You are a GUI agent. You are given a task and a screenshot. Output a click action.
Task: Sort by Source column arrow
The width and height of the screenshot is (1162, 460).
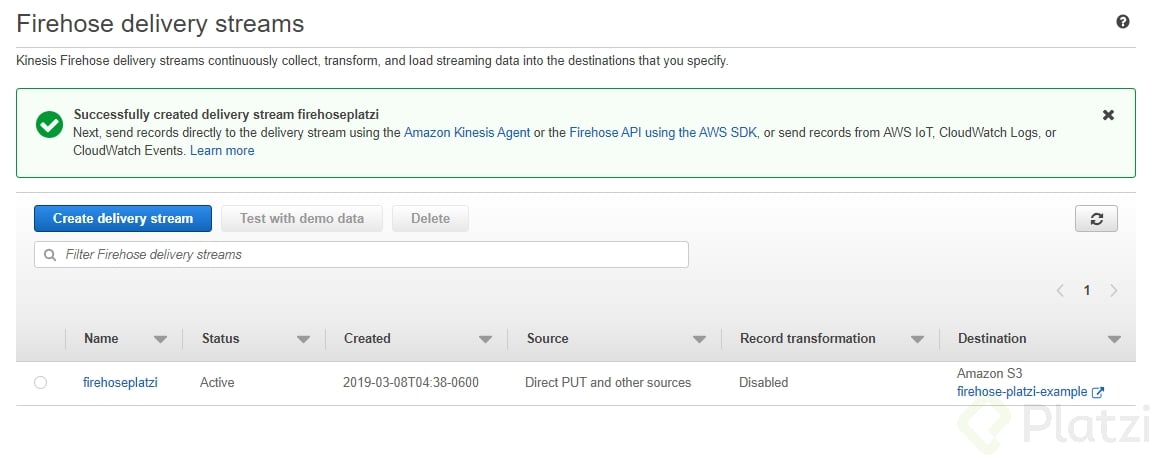coord(699,339)
